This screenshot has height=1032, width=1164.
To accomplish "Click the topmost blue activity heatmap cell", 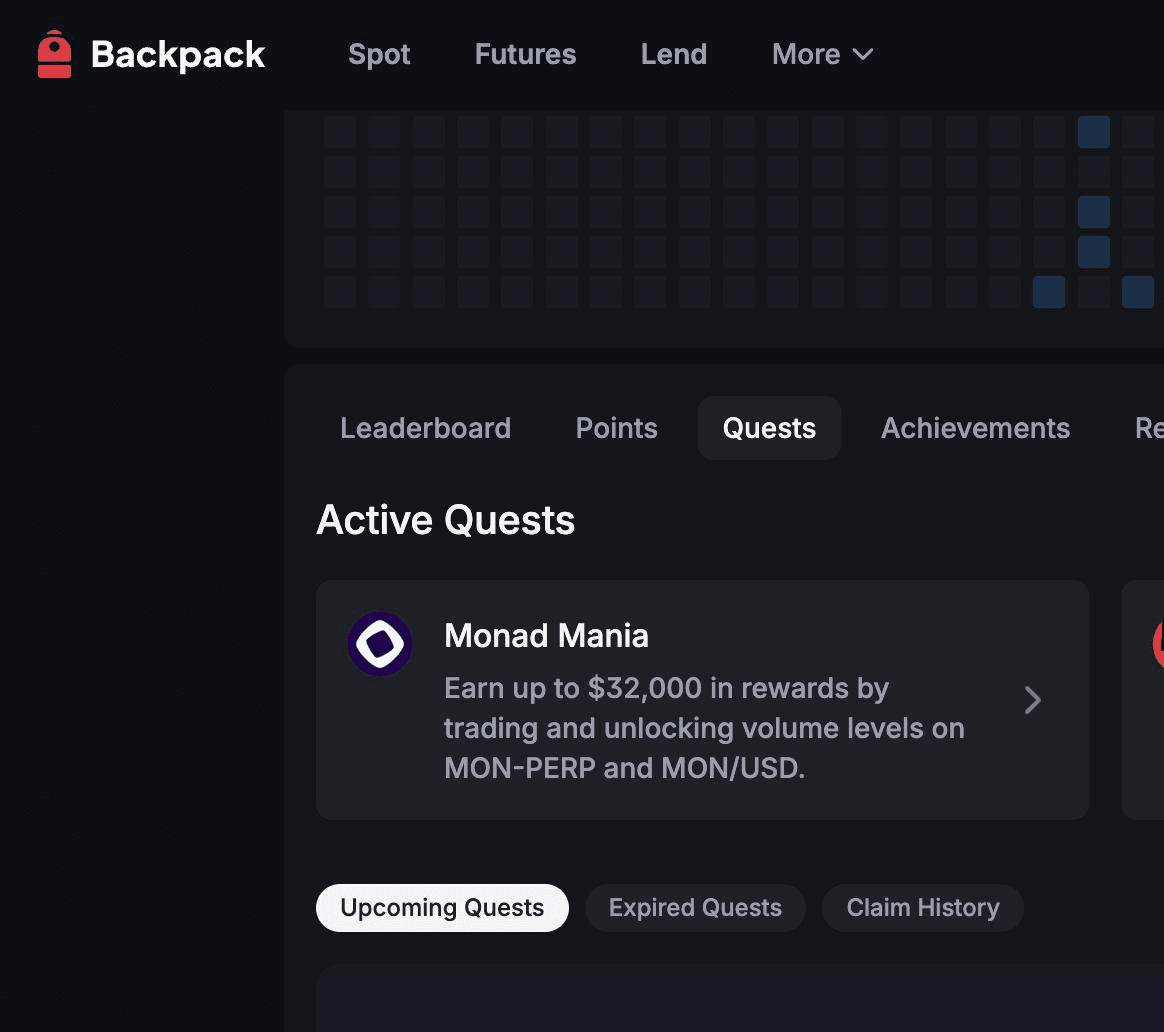I will 1093,132.
